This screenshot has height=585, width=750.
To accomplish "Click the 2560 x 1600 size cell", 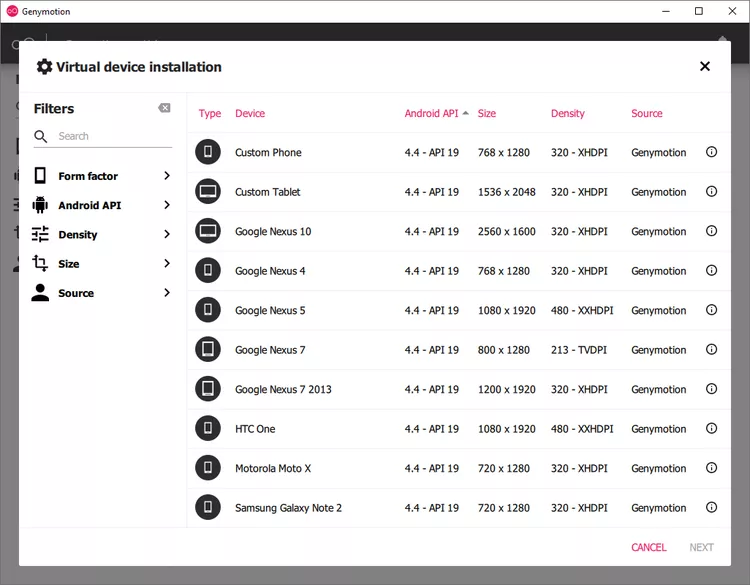I will coord(506,231).
